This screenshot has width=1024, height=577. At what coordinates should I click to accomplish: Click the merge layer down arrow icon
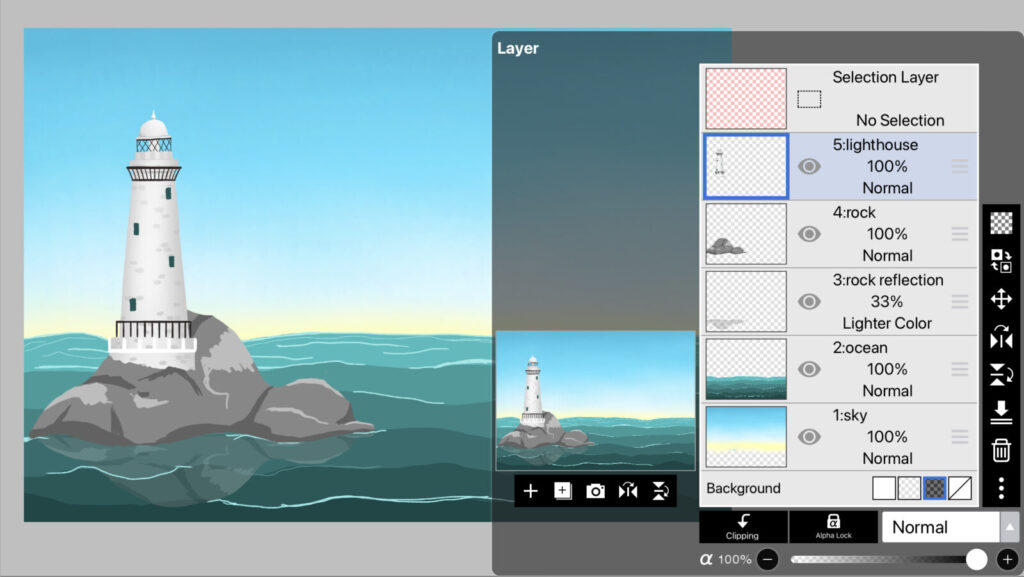coord(1001,413)
